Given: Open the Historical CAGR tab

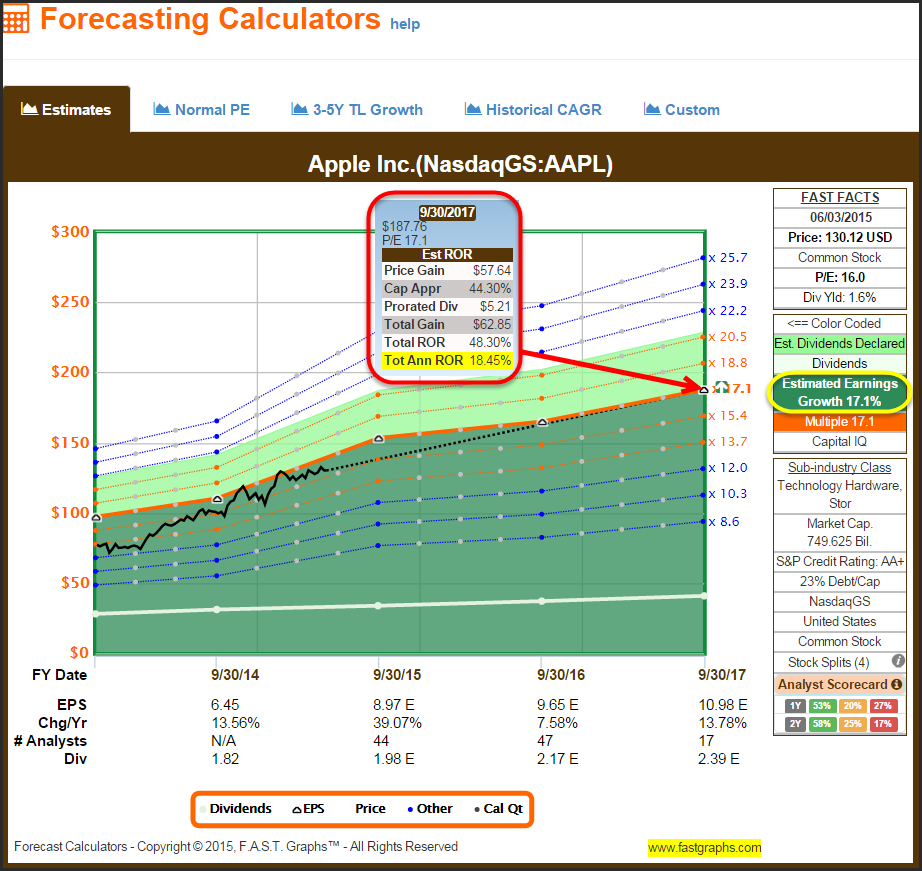Looking at the screenshot, I should pyautogui.click(x=533, y=110).
